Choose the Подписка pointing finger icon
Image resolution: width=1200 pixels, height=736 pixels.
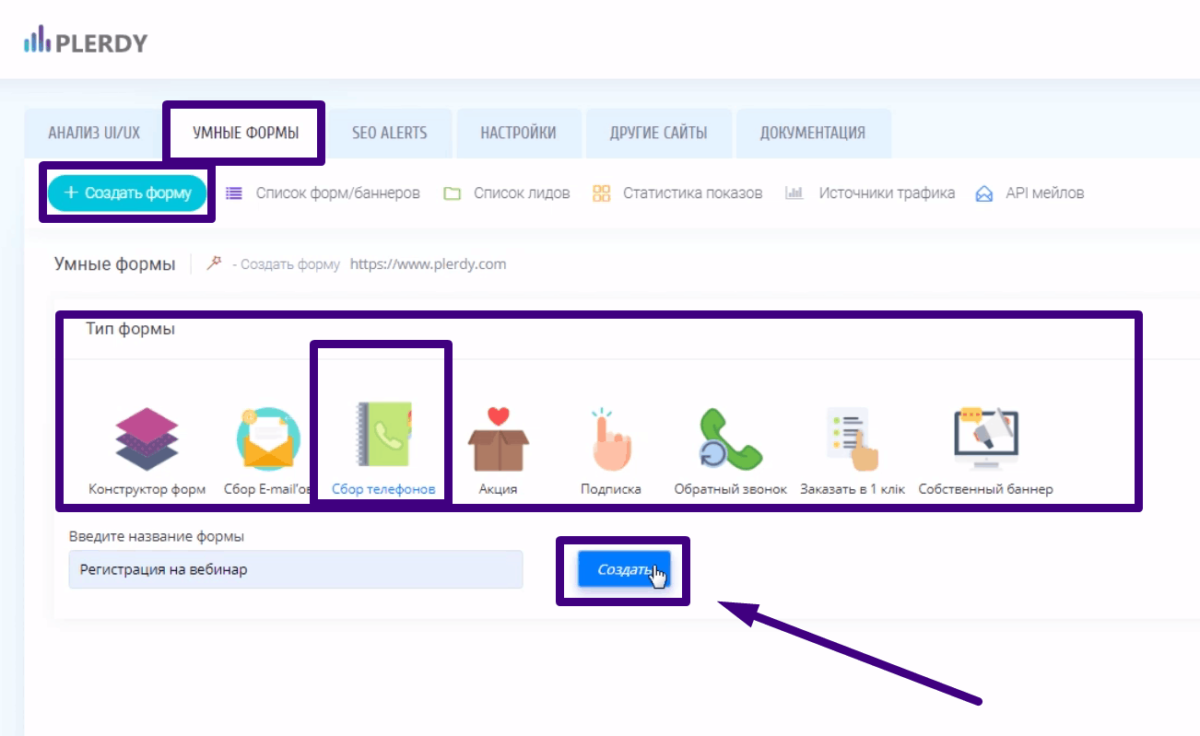point(610,440)
